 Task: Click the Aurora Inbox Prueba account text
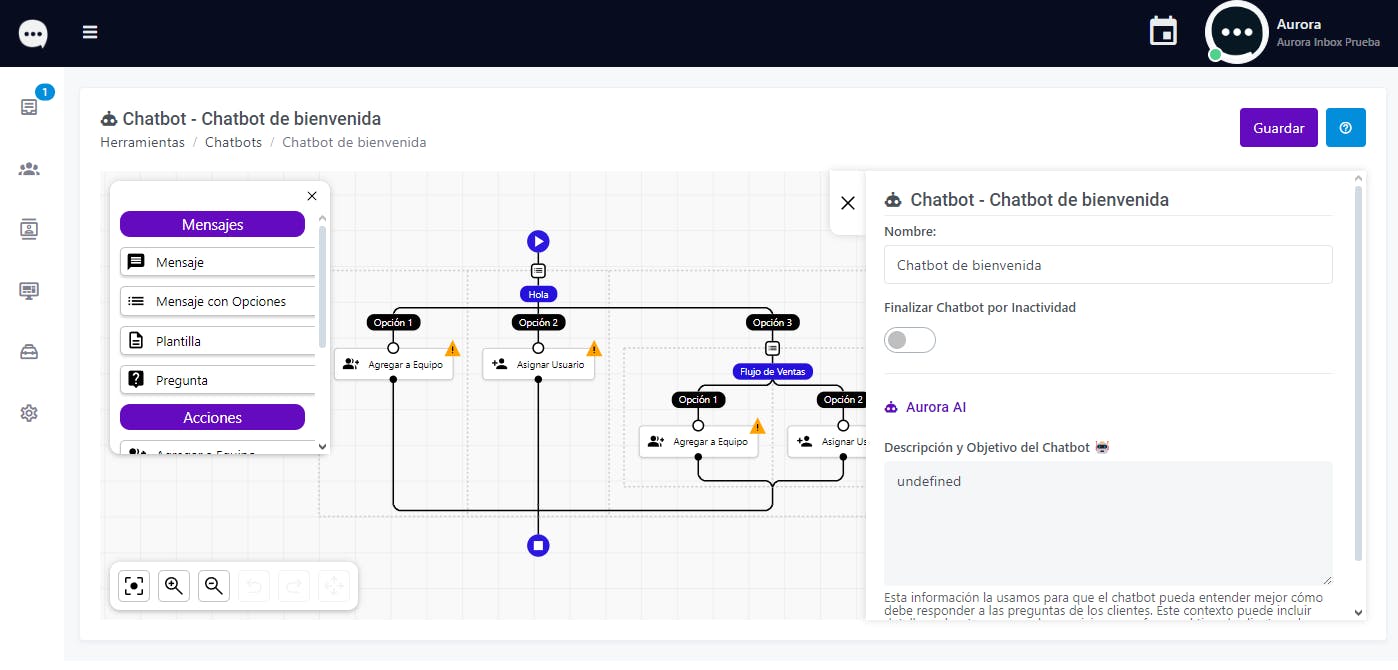point(1328,43)
